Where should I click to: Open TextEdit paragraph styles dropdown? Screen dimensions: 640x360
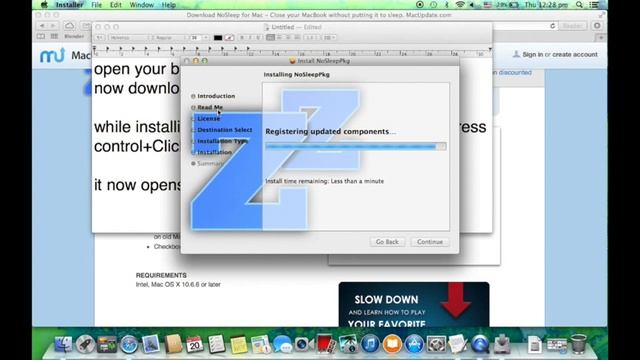pyautogui.click(x=99, y=38)
